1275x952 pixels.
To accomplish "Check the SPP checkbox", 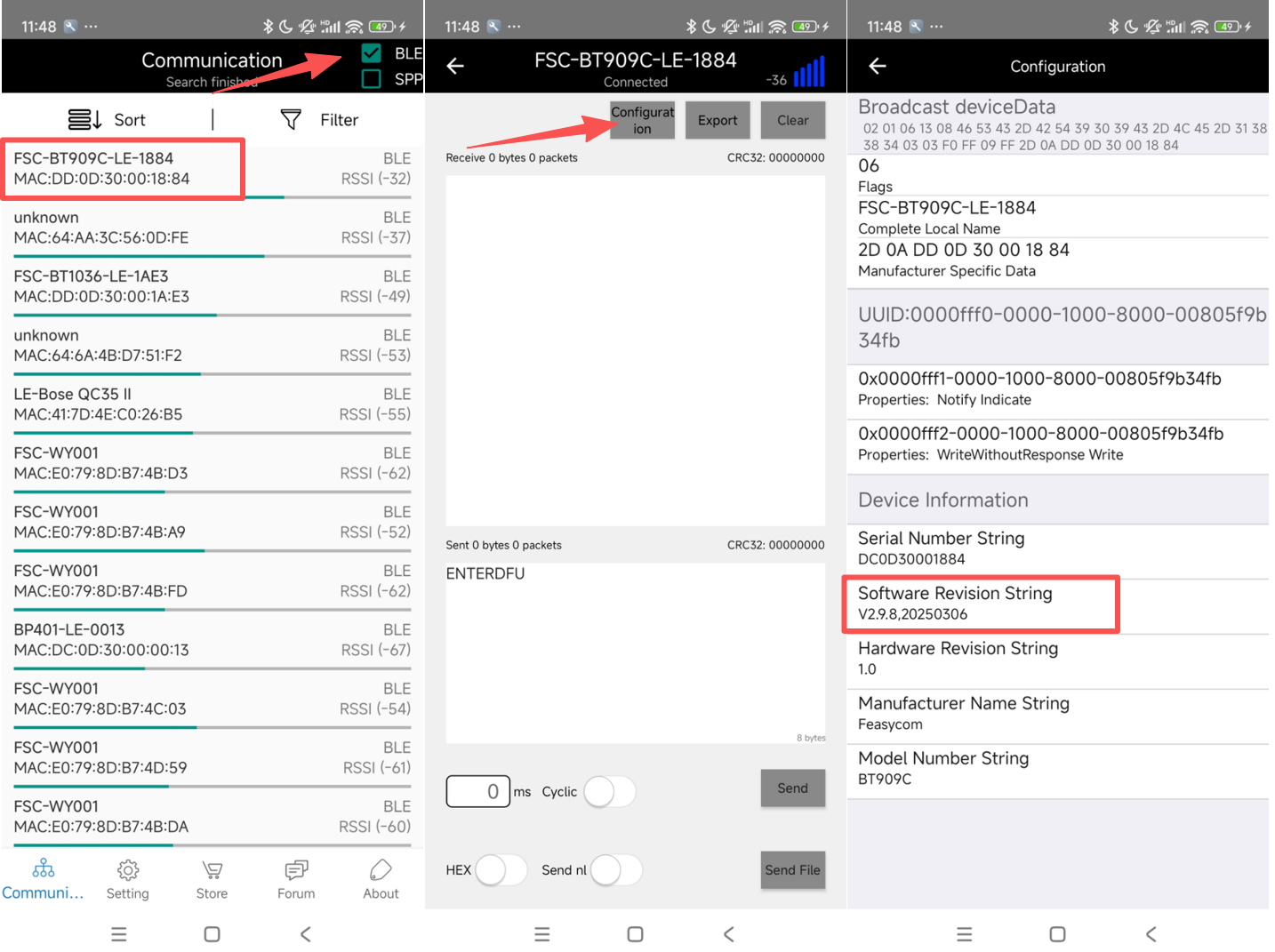I will (372, 79).
